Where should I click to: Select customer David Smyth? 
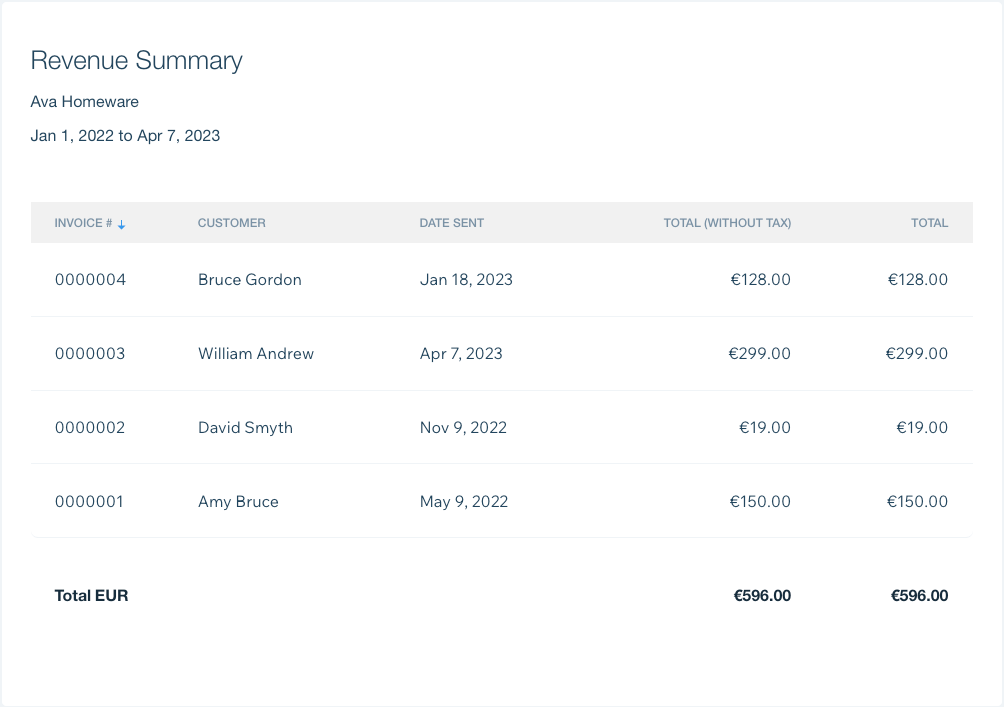pyautogui.click(x=245, y=428)
